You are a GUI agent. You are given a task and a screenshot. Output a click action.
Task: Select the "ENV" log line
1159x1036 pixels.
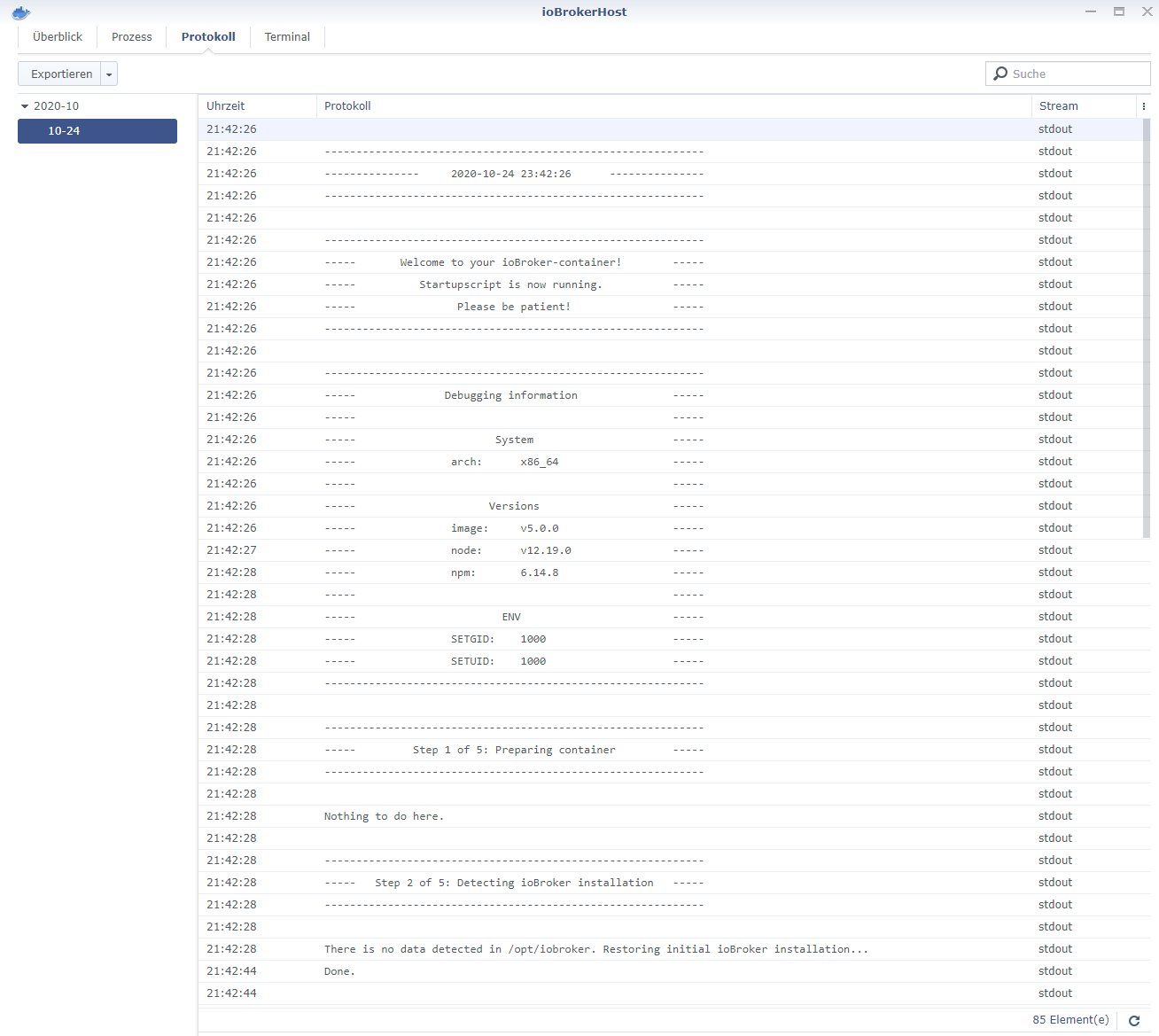pyautogui.click(x=674, y=617)
